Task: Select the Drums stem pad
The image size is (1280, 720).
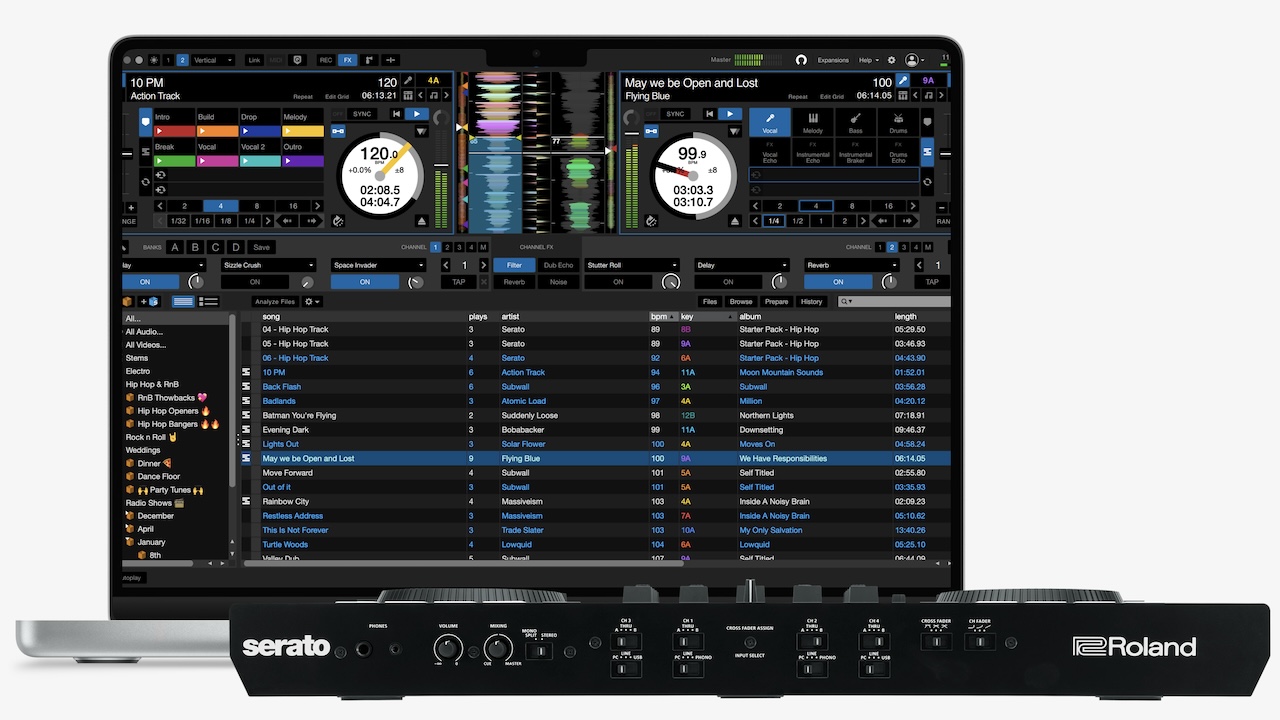Action: 898,123
